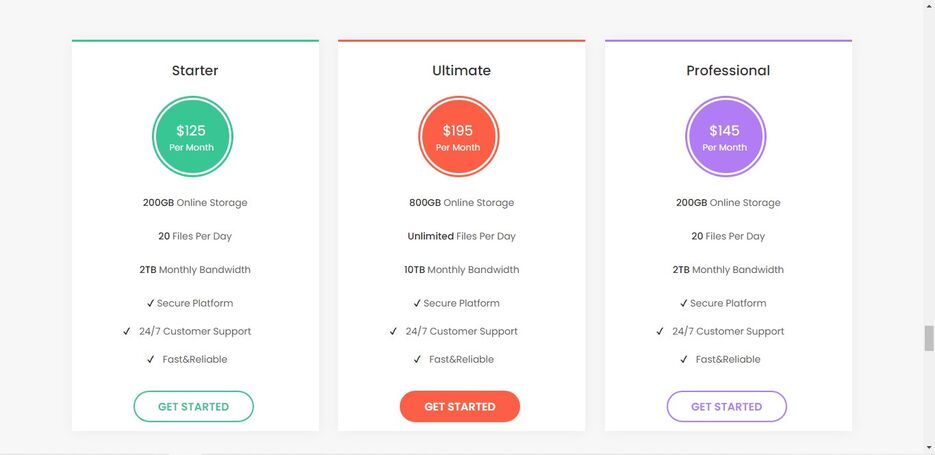
Task: Click the checkmark beside Ultimate 24/7 Customer Support
Action: (393, 331)
